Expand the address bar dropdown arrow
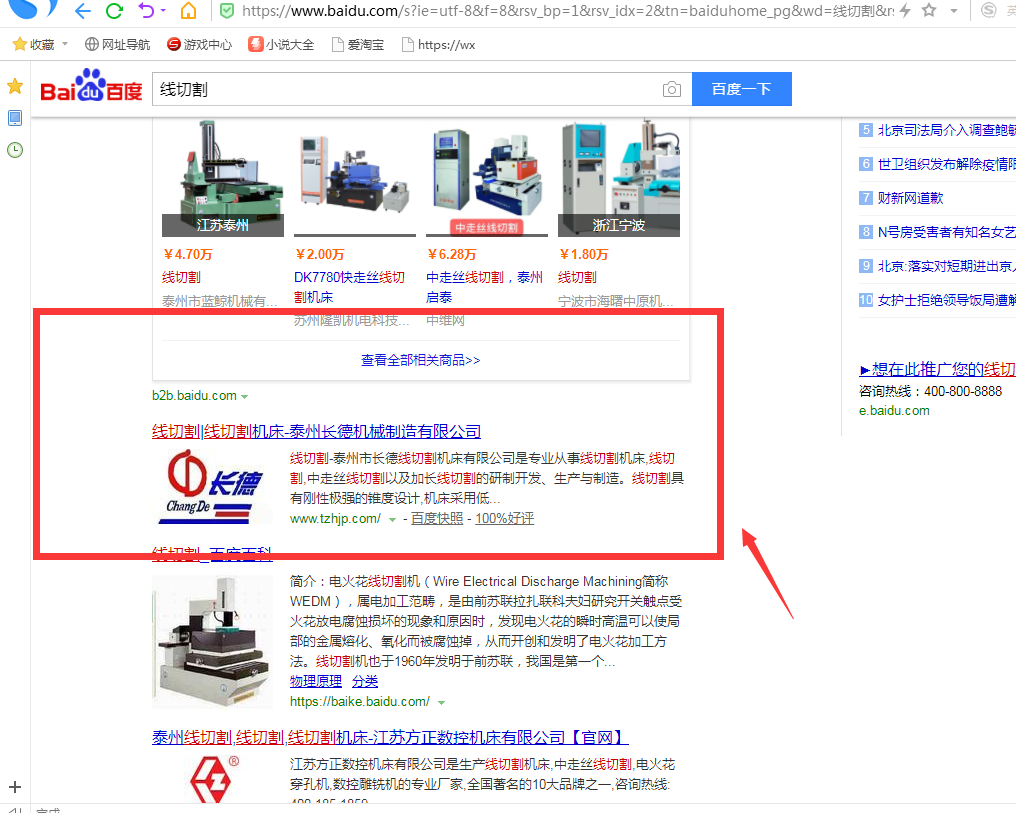 click(x=954, y=11)
